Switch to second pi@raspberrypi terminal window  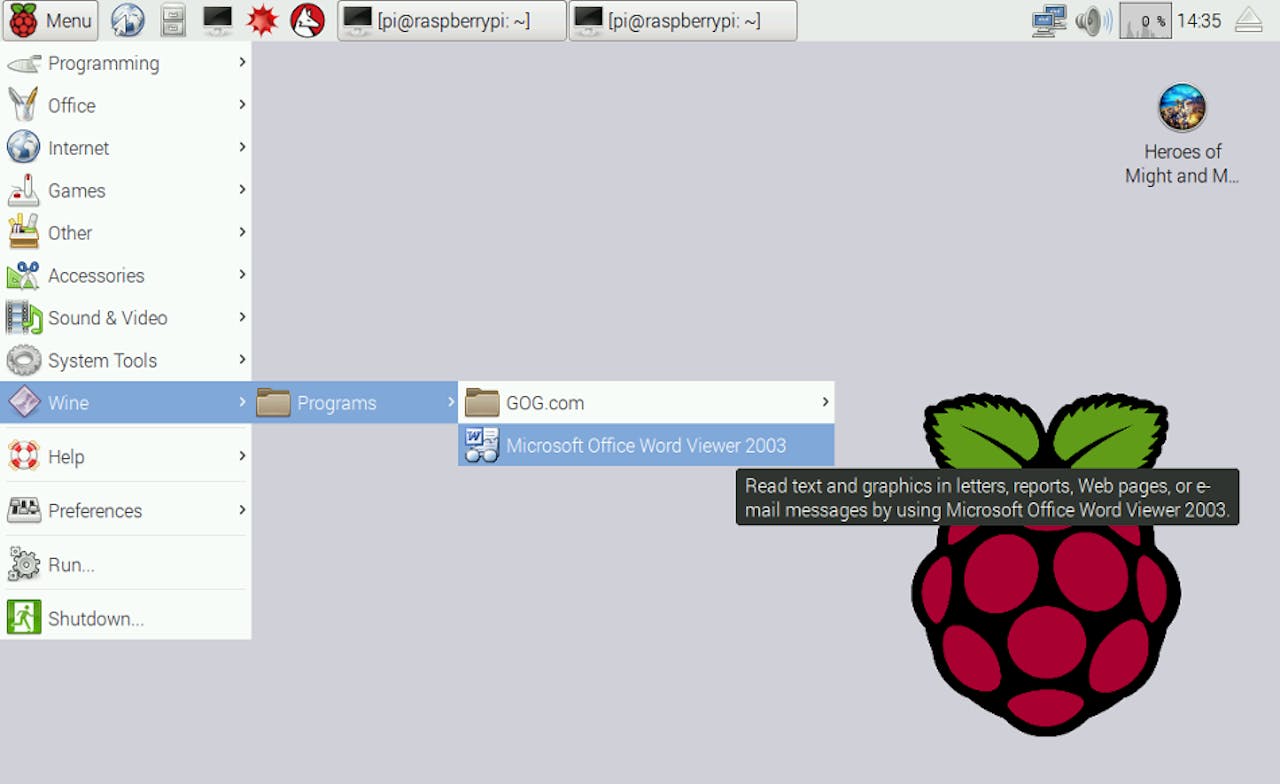[x=683, y=20]
